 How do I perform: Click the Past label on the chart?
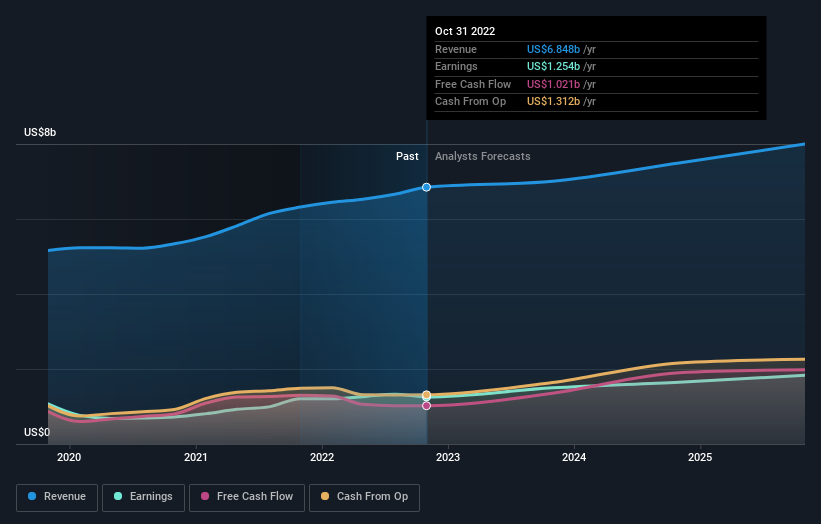click(x=407, y=157)
